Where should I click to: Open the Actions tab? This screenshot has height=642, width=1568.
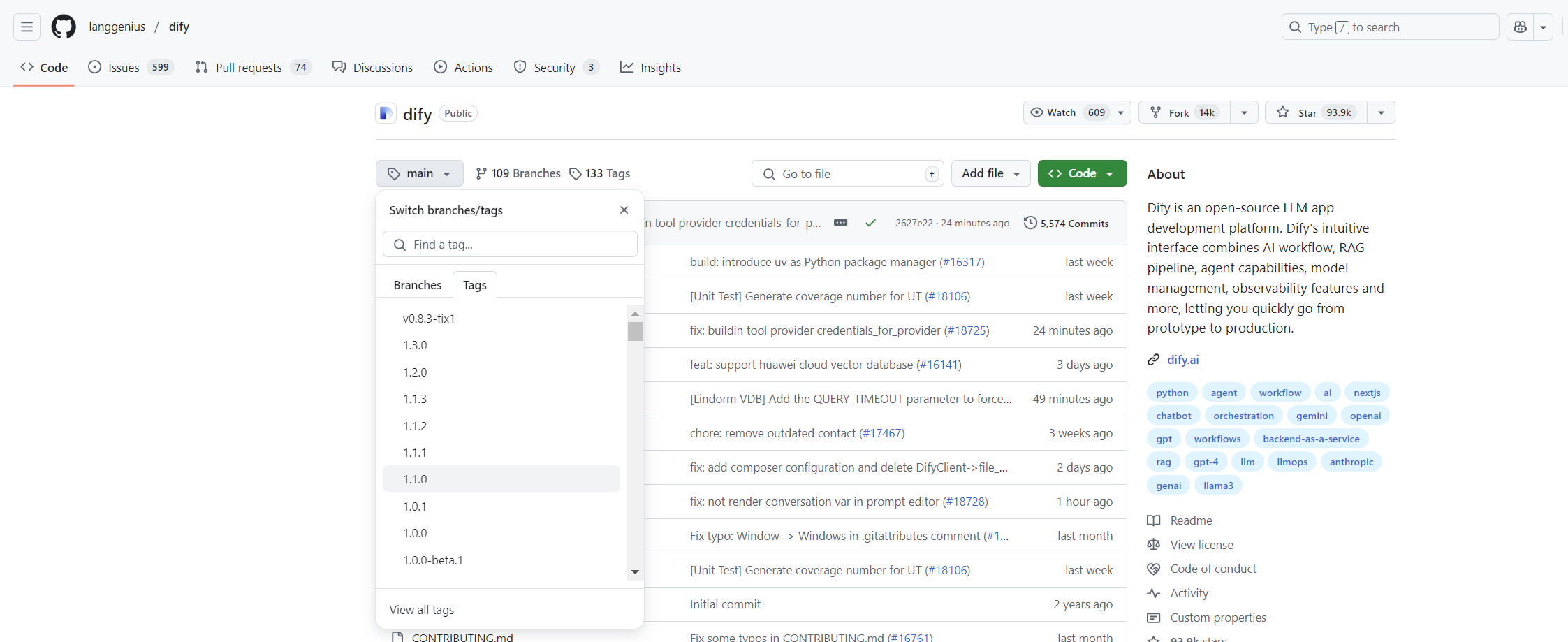[464, 68]
